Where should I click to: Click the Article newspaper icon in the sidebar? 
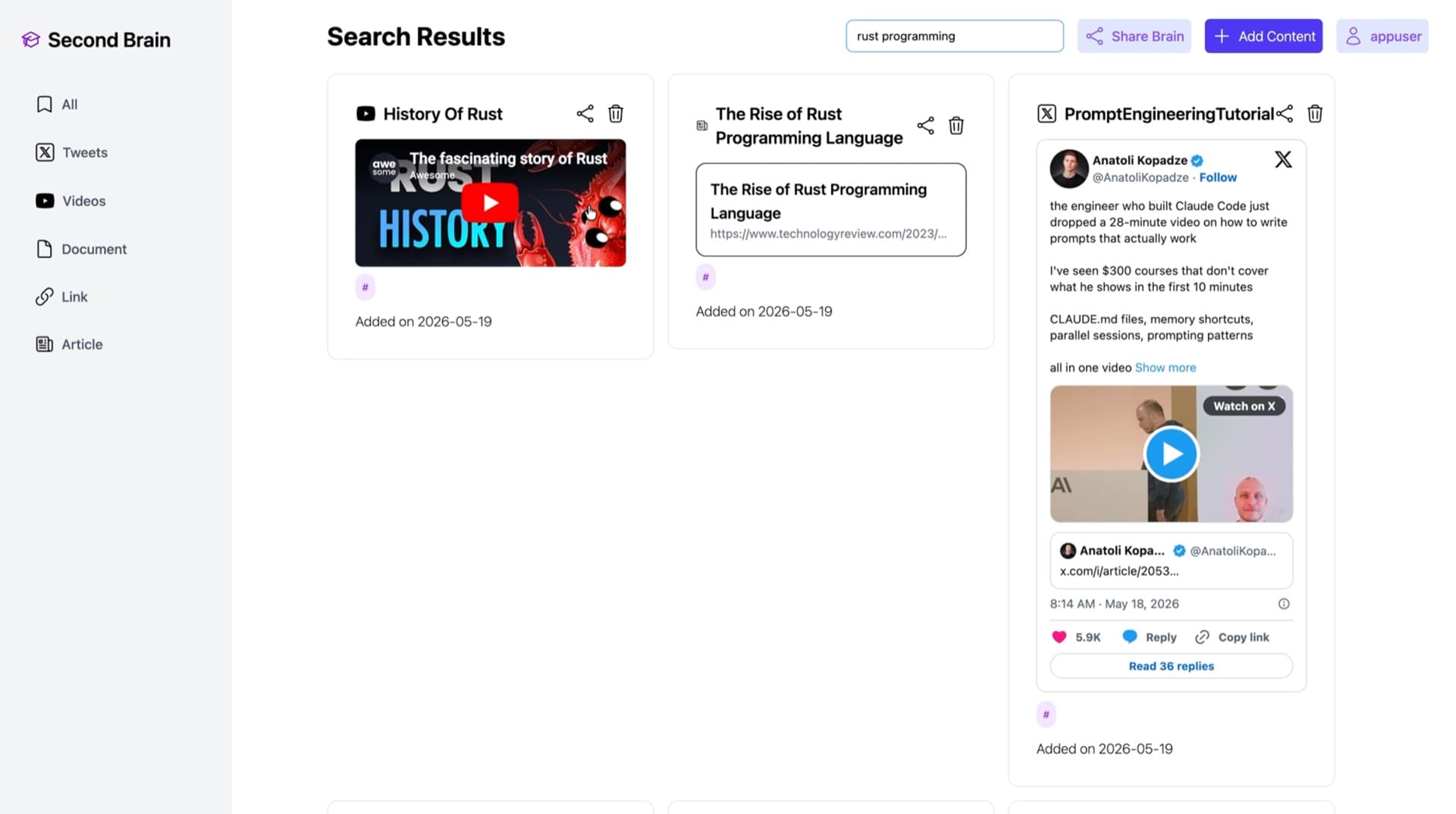coord(45,344)
